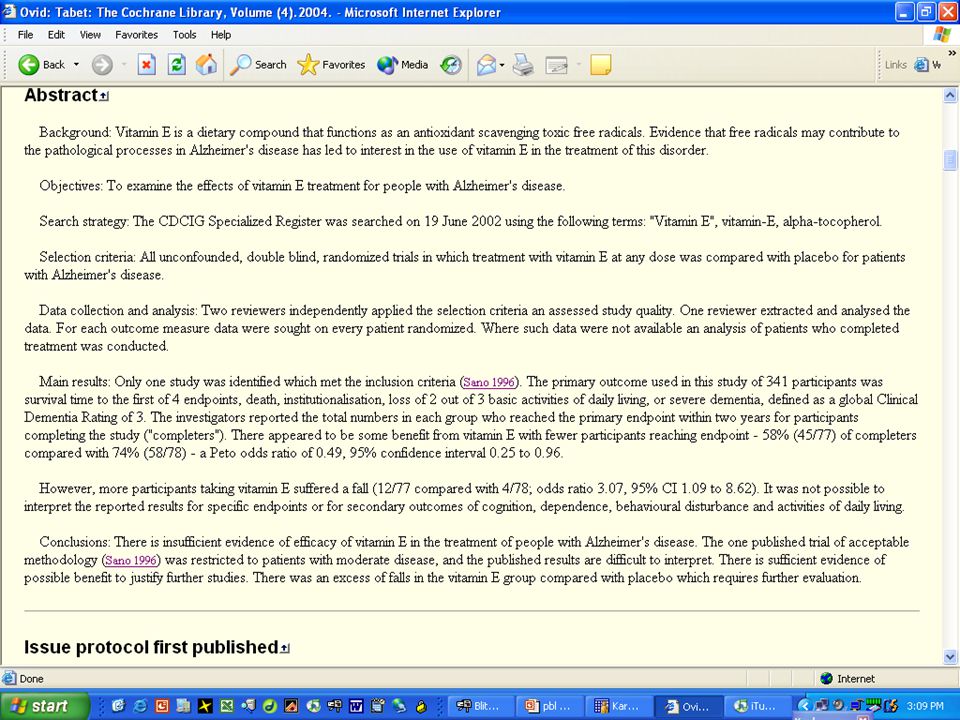The width and height of the screenshot is (960, 720).
Task: Open the Edit dropdown arrow in toolbar
Action: point(578,64)
